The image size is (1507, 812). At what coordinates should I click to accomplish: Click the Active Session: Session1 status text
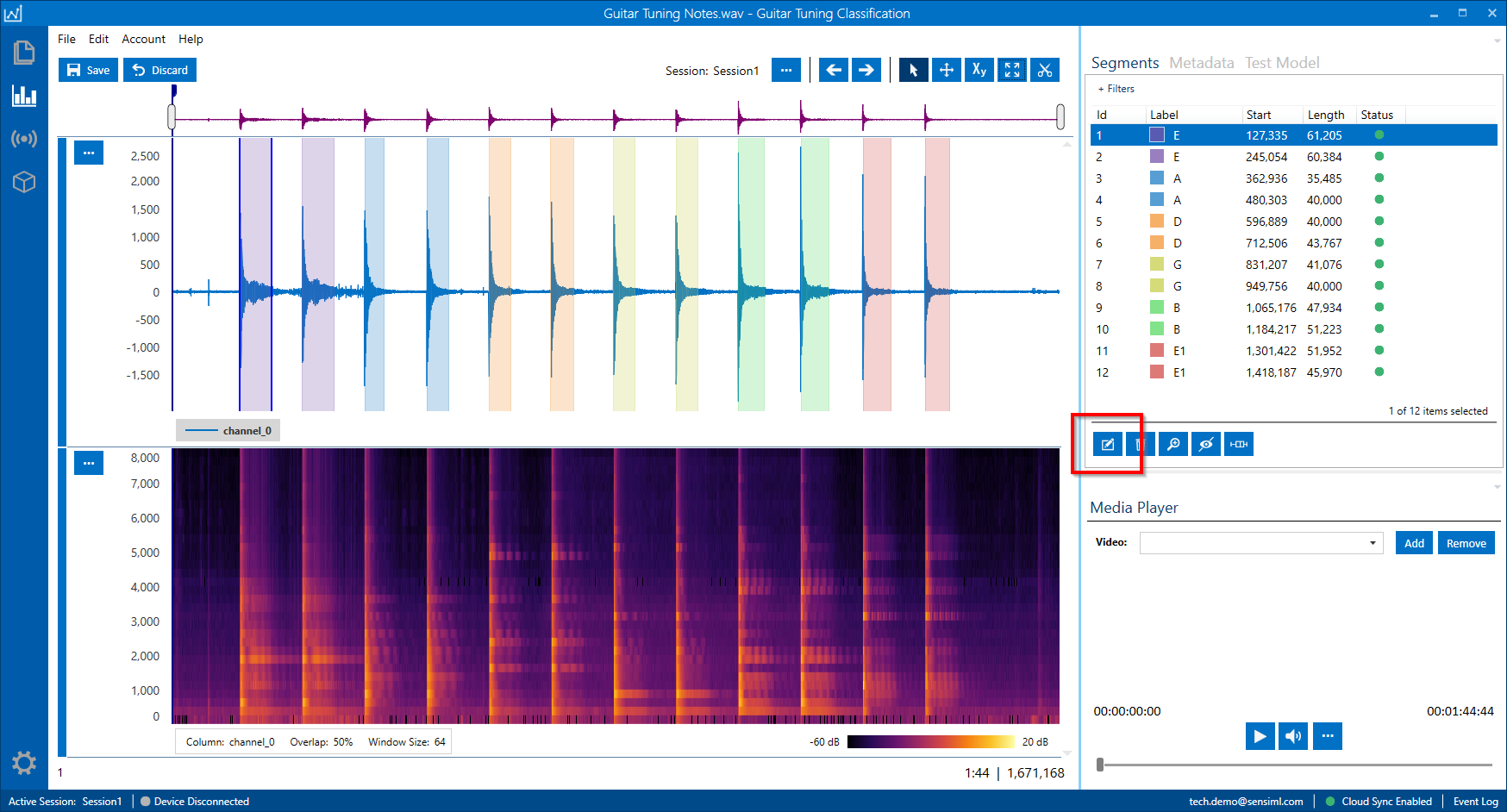tap(66, 802)
